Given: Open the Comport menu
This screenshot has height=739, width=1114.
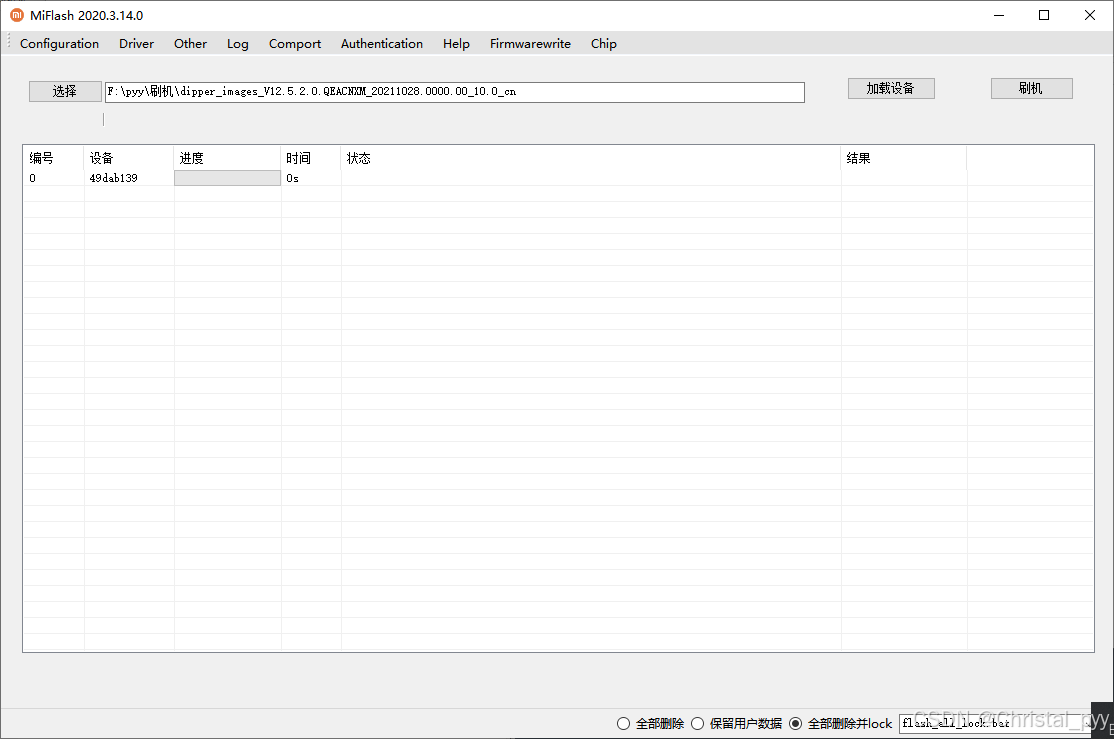Looking at the screenshot, I should (295, 43).
